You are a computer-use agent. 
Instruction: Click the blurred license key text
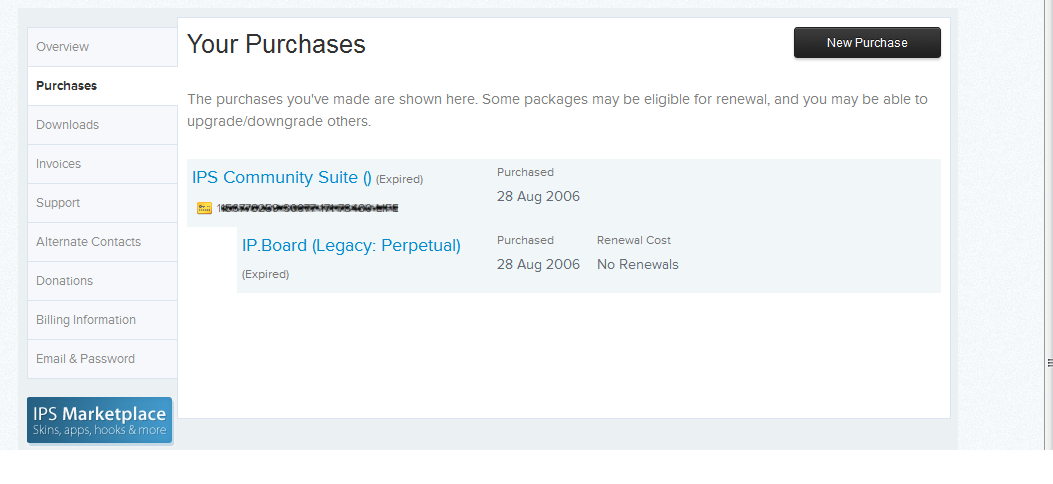tap(307, 208)
